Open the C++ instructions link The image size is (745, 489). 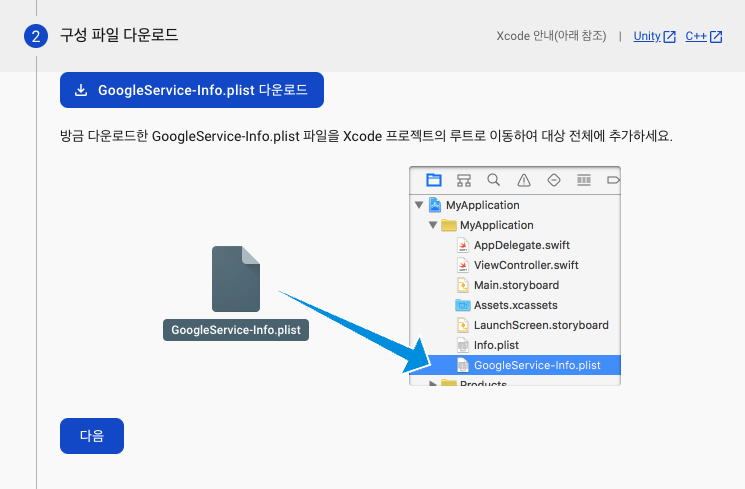point(696,36)
